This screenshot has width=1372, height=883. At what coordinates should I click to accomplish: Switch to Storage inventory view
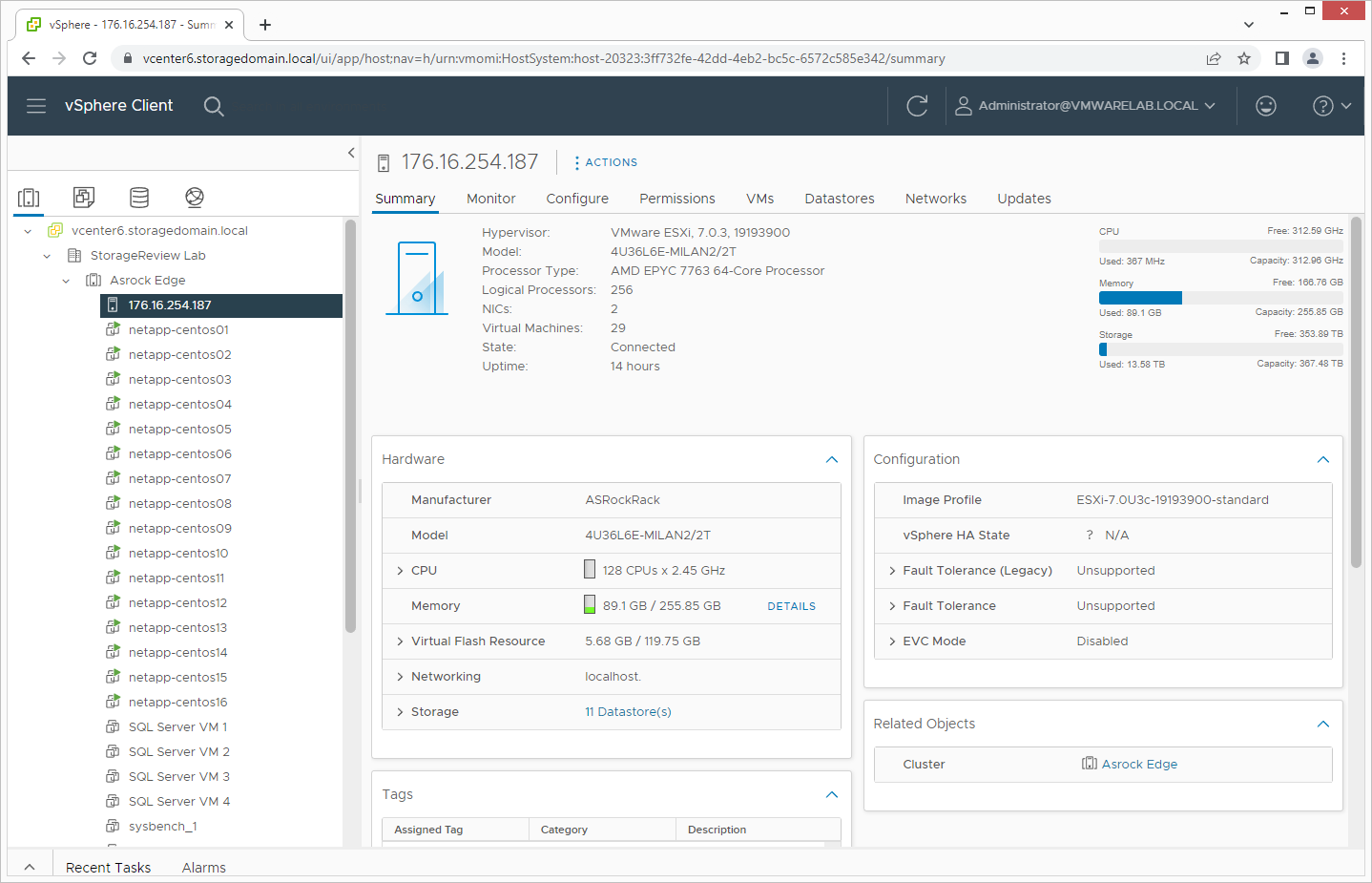(x=139, y=198)
